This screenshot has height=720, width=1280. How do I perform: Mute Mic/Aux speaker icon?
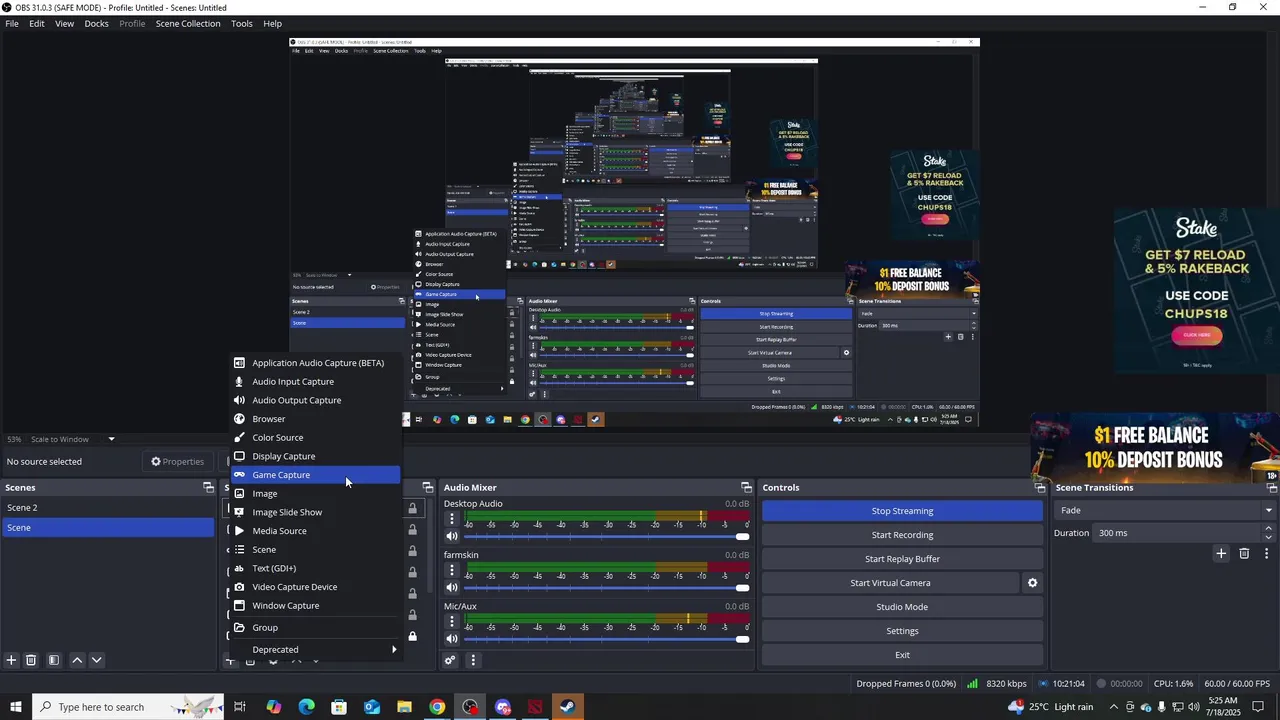pos(452,639)
